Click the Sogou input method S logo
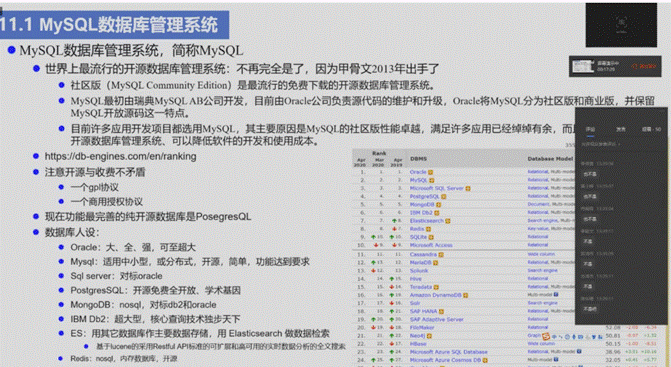This screenshot has width=671, height=367. point(546,337)
